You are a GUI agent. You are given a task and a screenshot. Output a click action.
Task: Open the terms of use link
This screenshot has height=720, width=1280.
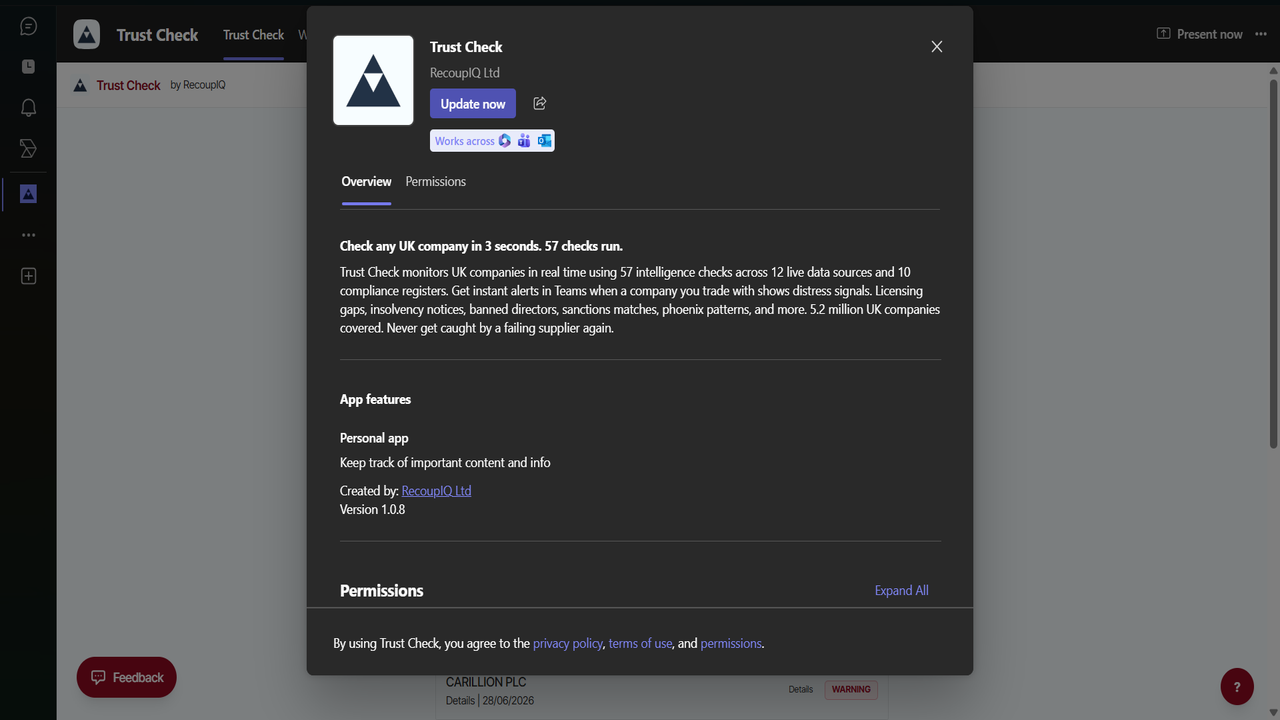(x=640, y=644)
